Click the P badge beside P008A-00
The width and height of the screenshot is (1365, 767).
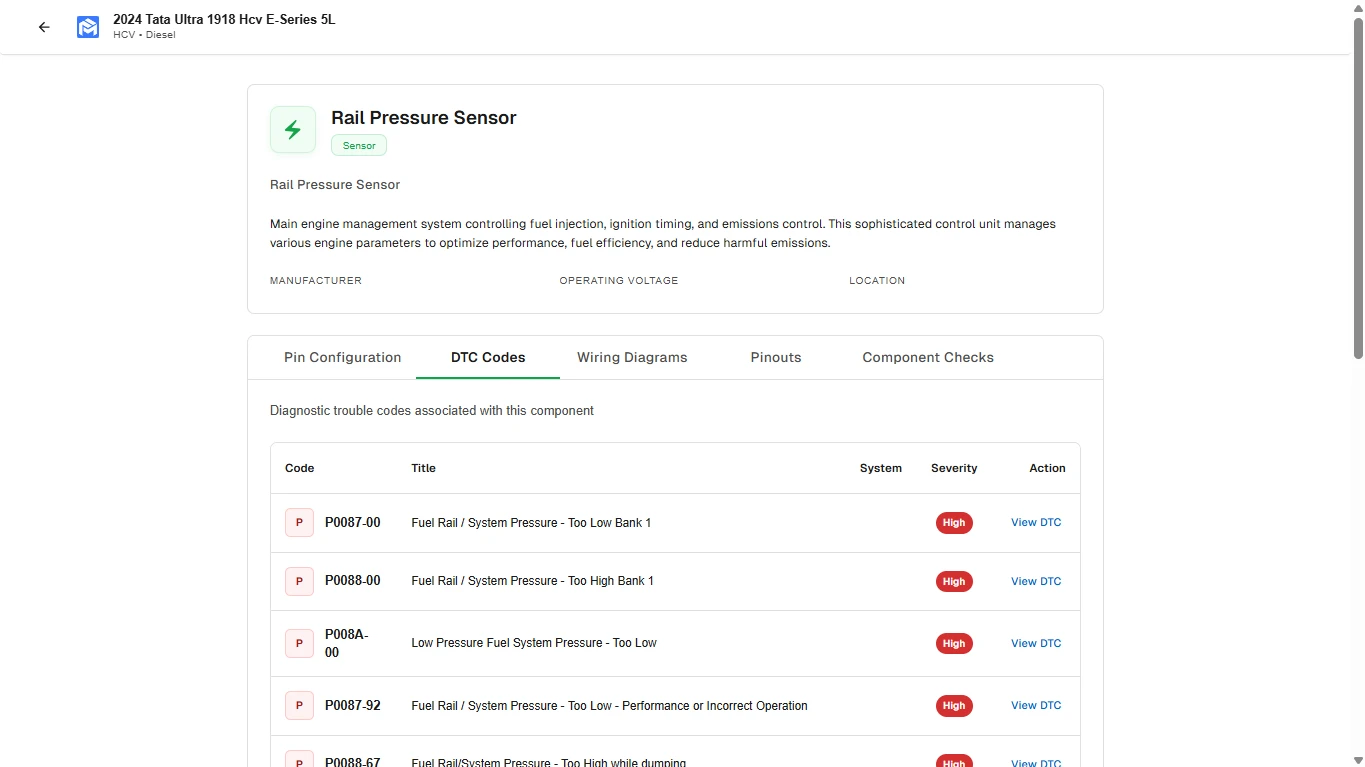pyautogui.click(x=299, y=643)
